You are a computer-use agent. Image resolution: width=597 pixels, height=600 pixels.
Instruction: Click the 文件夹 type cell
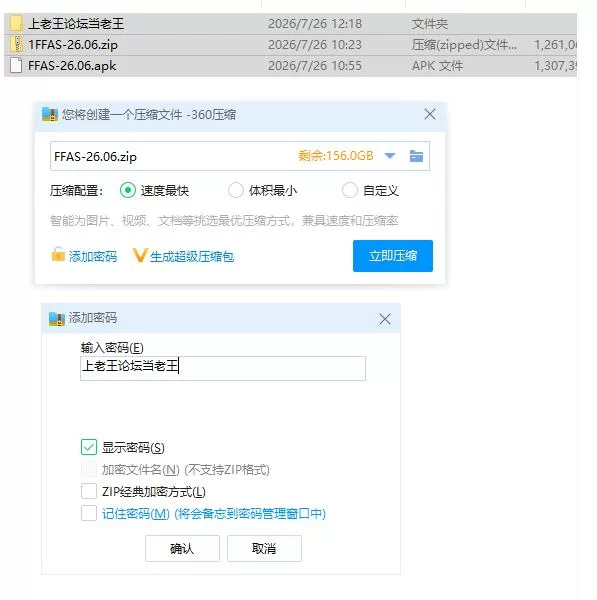[x=429, y=24]
